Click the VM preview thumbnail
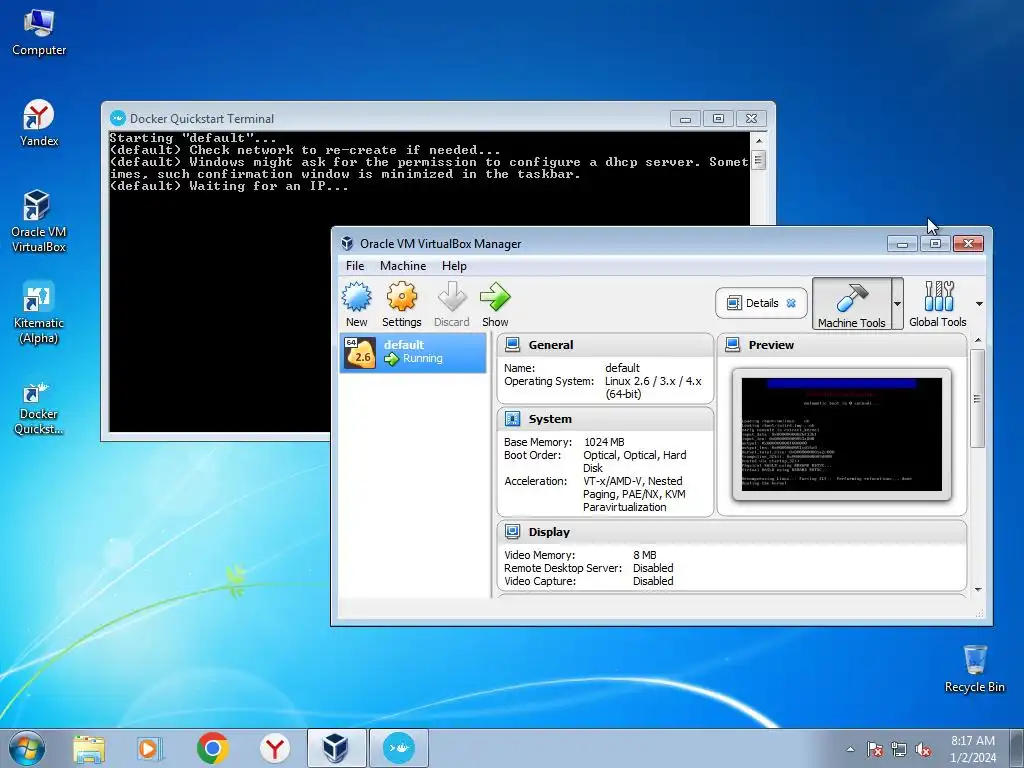The width and height of the screenshot is (1024, 768). tap(842, 434)
